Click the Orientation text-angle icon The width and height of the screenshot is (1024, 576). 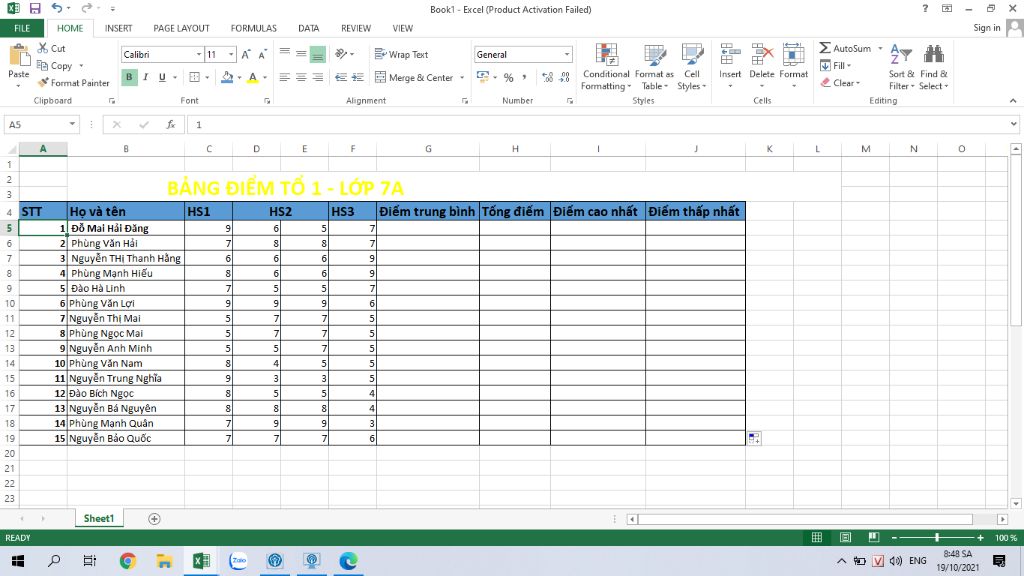[x=341, y=54]
